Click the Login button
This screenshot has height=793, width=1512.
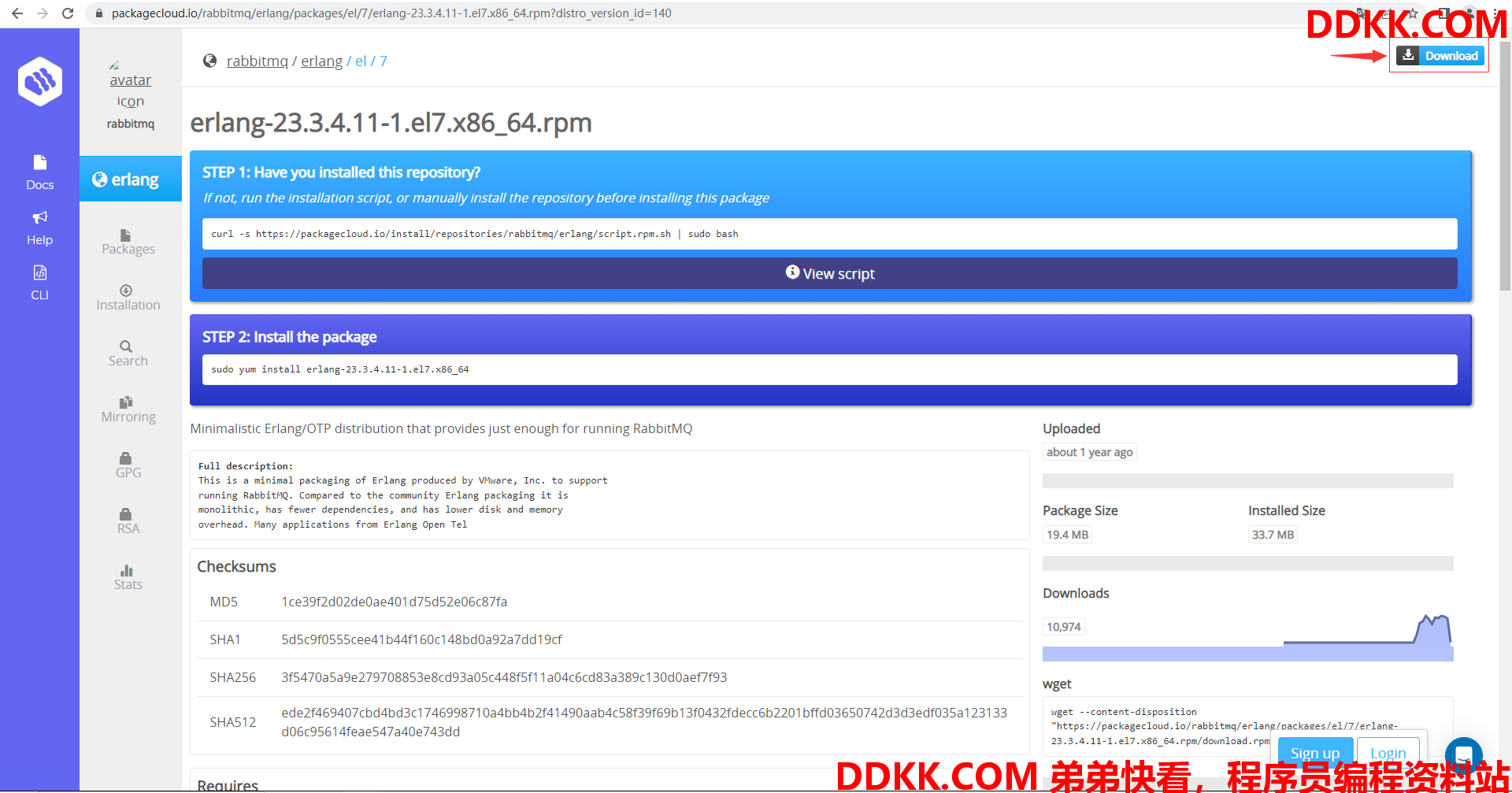[x=1388, y=753]
